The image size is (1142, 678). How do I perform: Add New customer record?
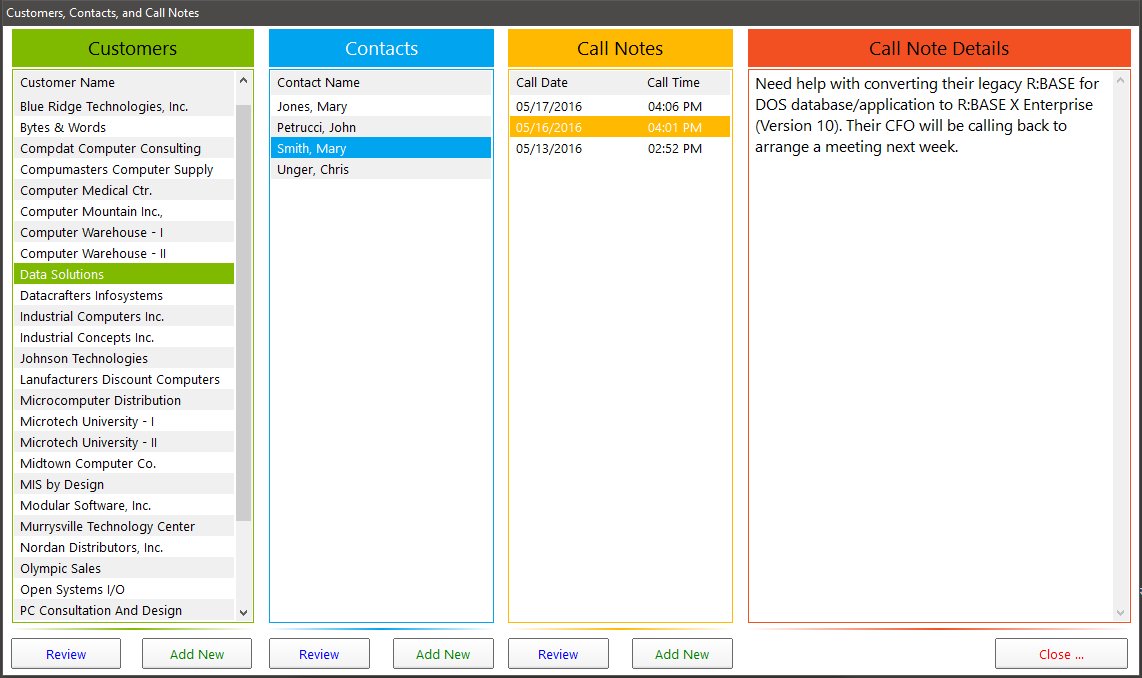point(197,654)
